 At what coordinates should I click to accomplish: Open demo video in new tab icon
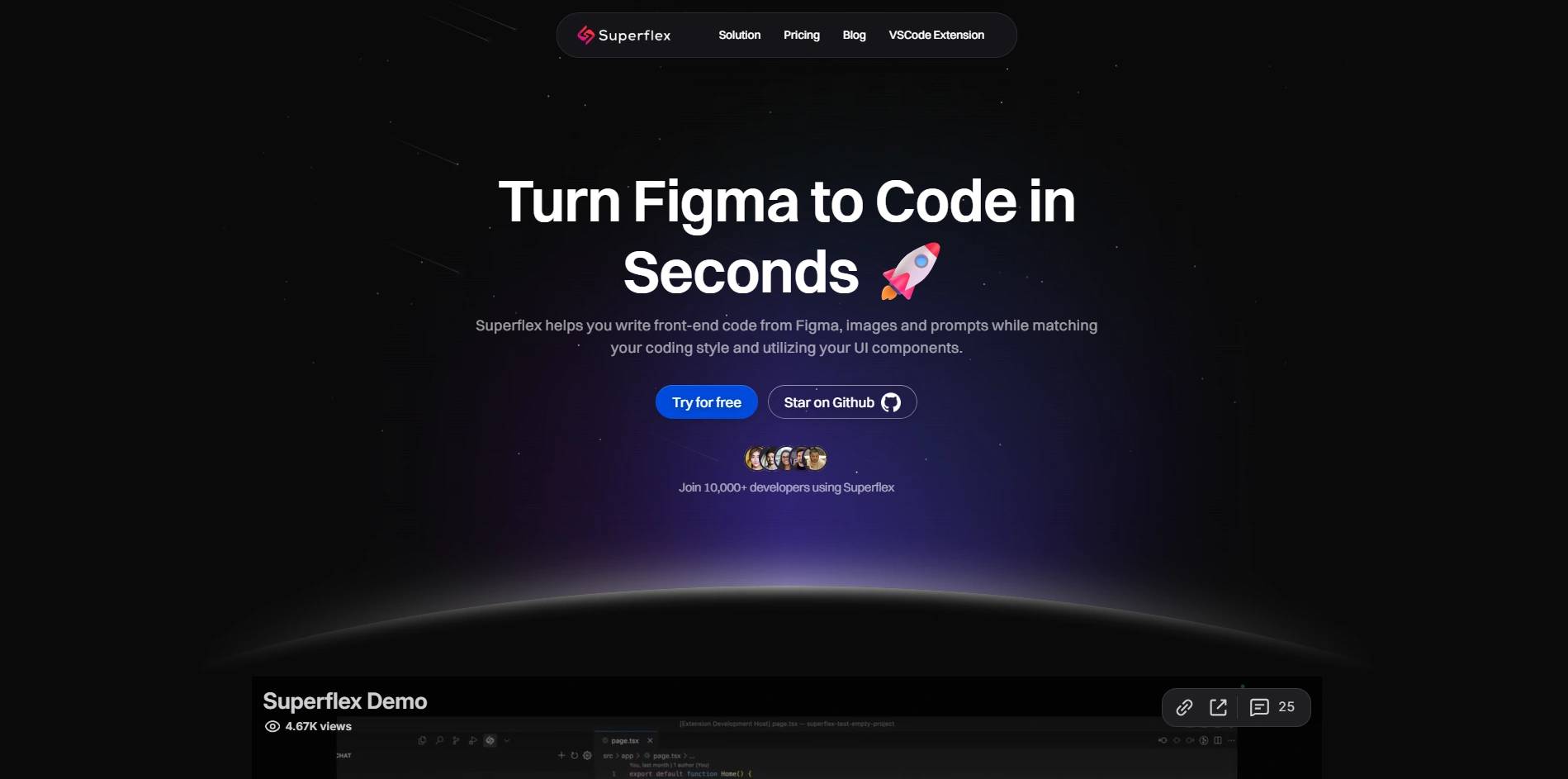coord(1218,707)
